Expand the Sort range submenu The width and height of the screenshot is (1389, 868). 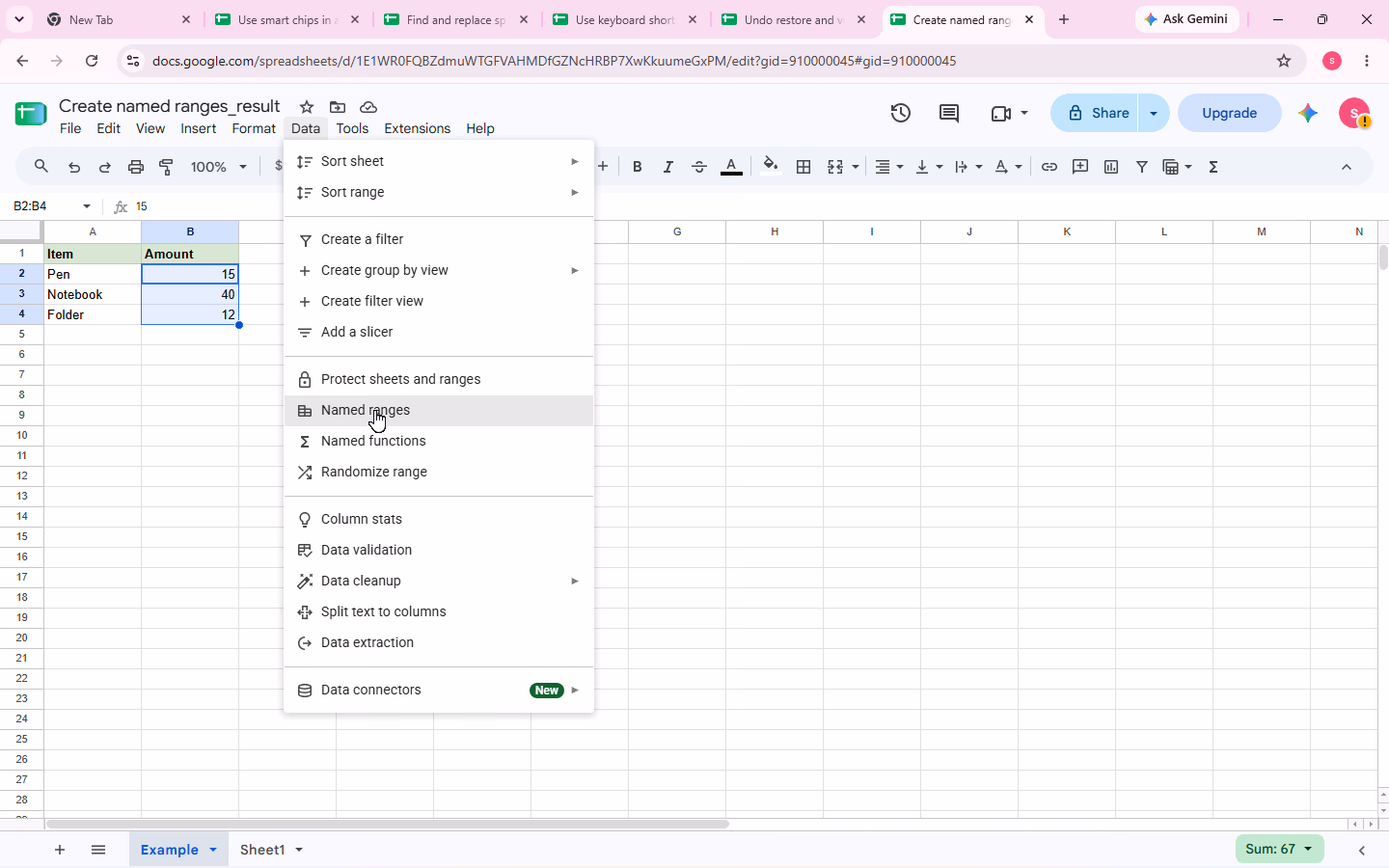tap(439, 192)
